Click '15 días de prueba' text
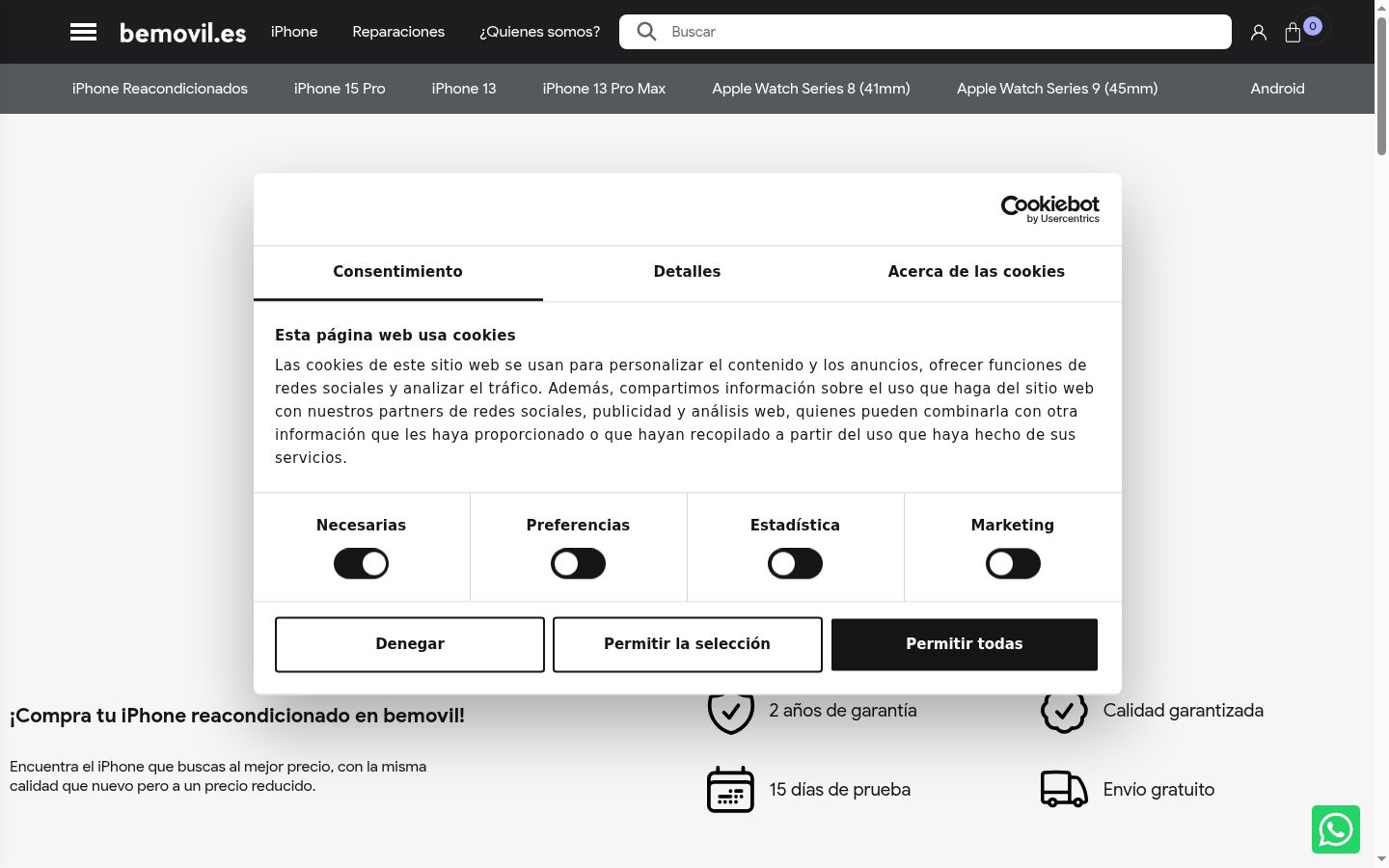This screenshot has width=1389, height=868. pyautogui.click(x=840, y=790)
